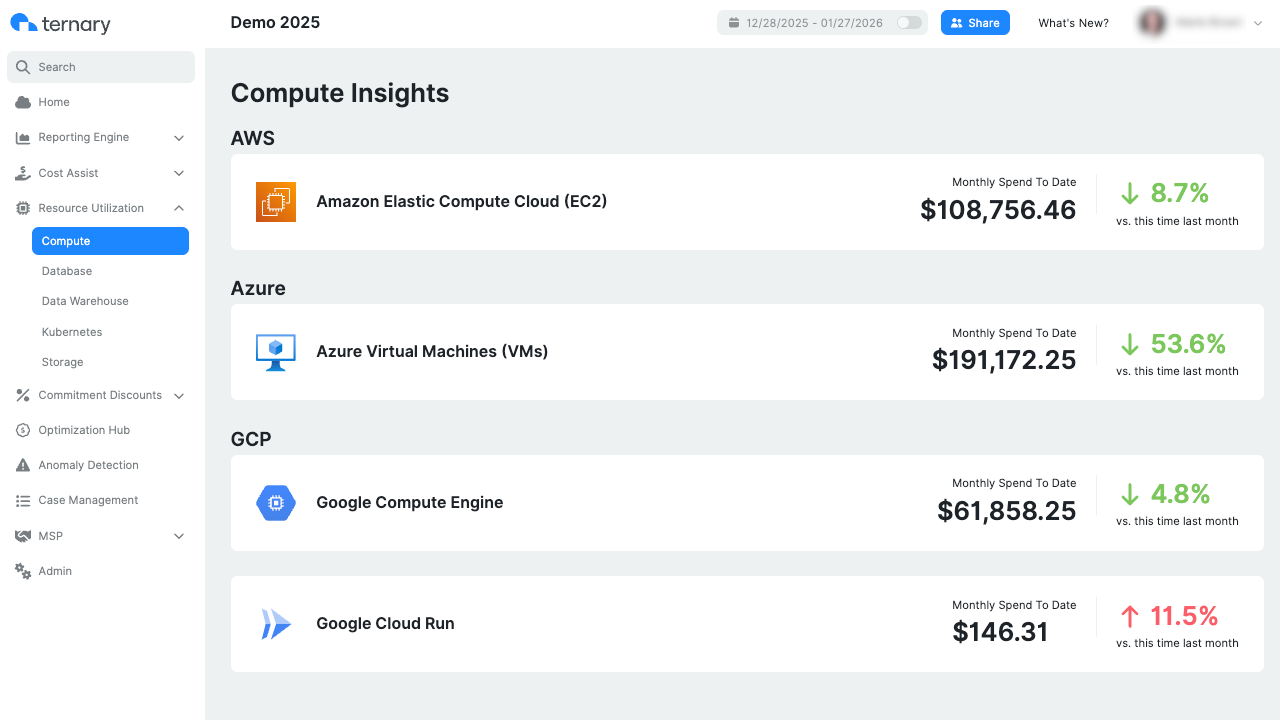The width and height of the screenshot is (1280, 720).
Task: Open the Search sidebar icon
Action: 22,67
